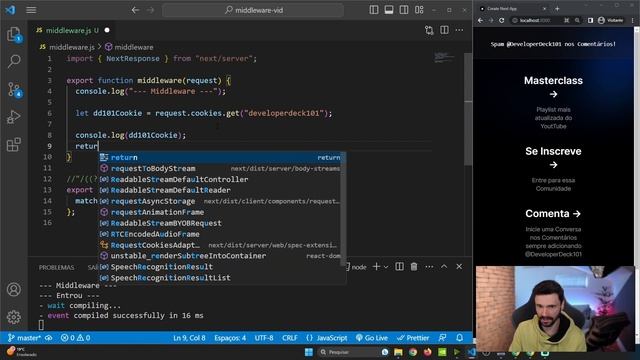Screen dimensions: 640x360
Task: Start Go Live server from status bar
Action: tap(372, 338)
